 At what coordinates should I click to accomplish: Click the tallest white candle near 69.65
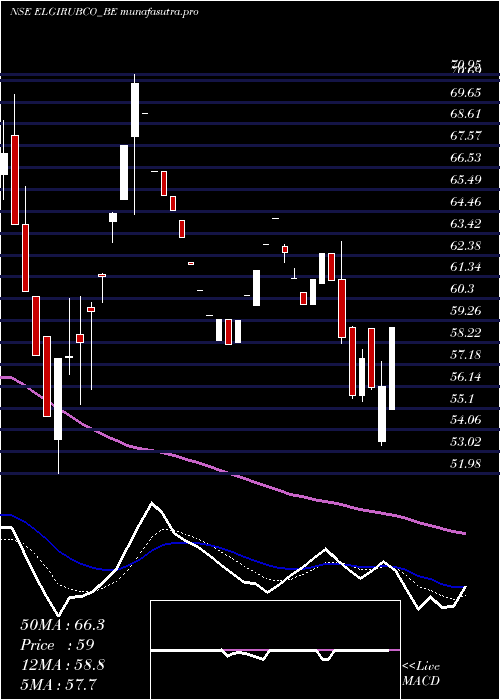(x=135, y=110)
